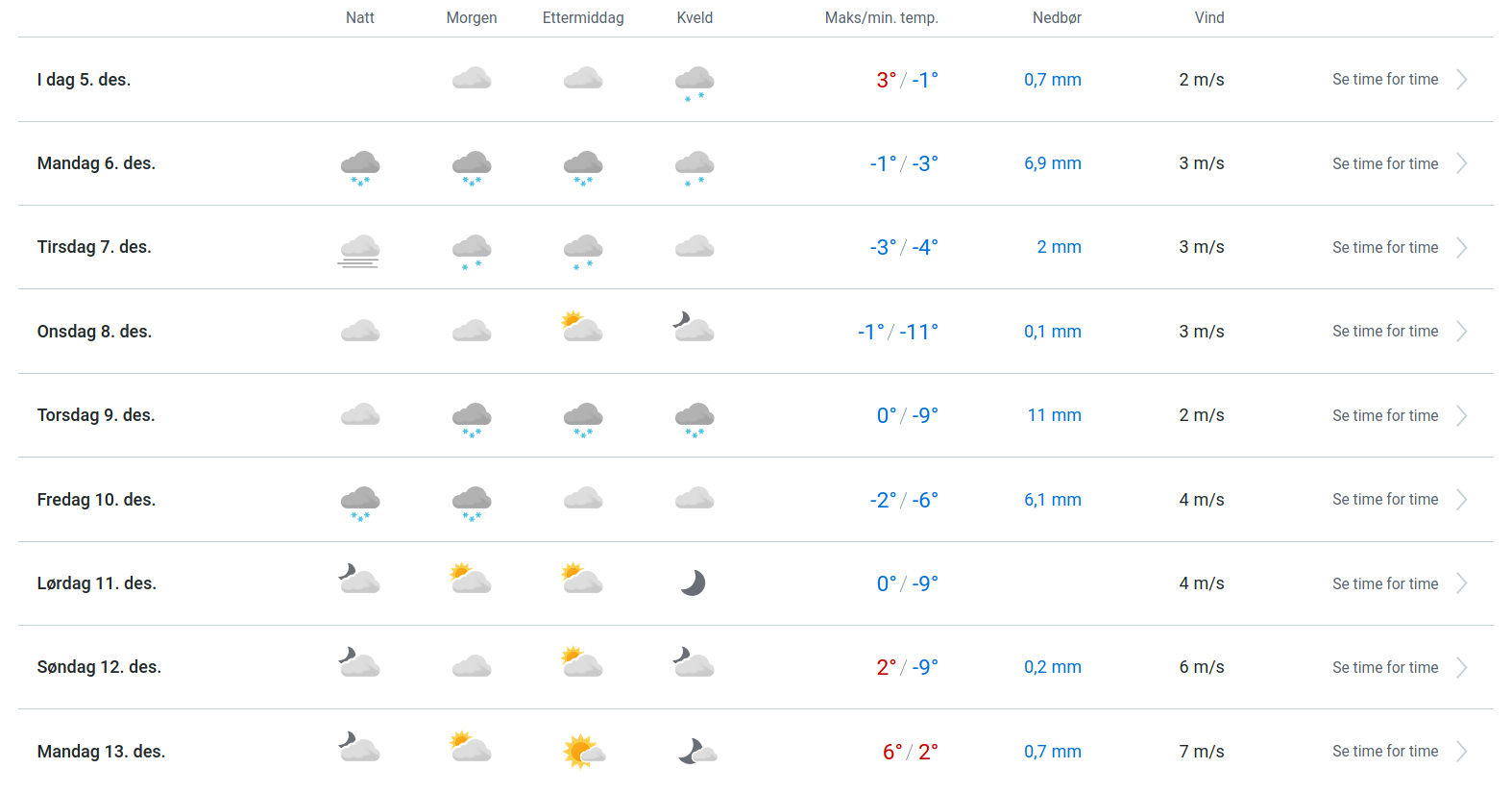Click Thursday 9 Dec evening snow-cloud icon

695,418
